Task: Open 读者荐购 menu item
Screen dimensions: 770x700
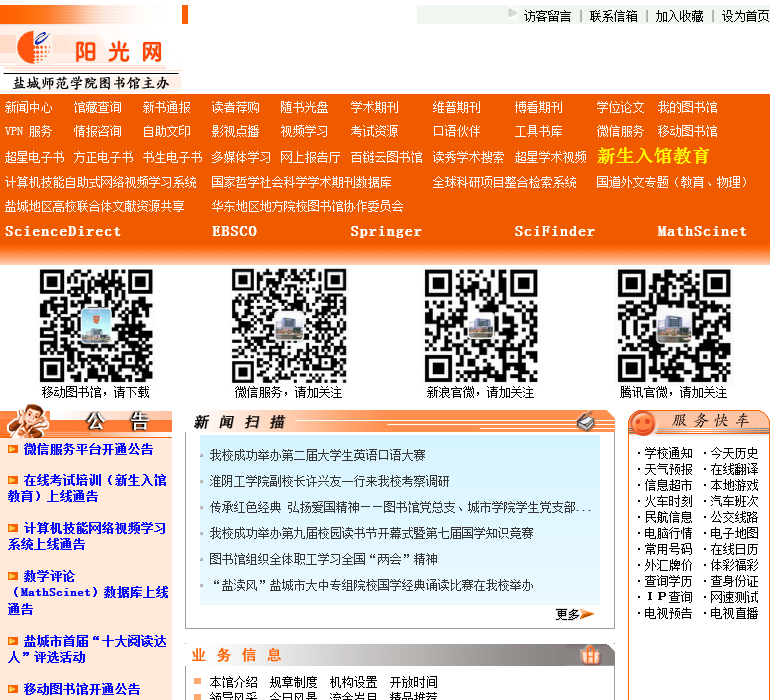Action: click(235, 107)
